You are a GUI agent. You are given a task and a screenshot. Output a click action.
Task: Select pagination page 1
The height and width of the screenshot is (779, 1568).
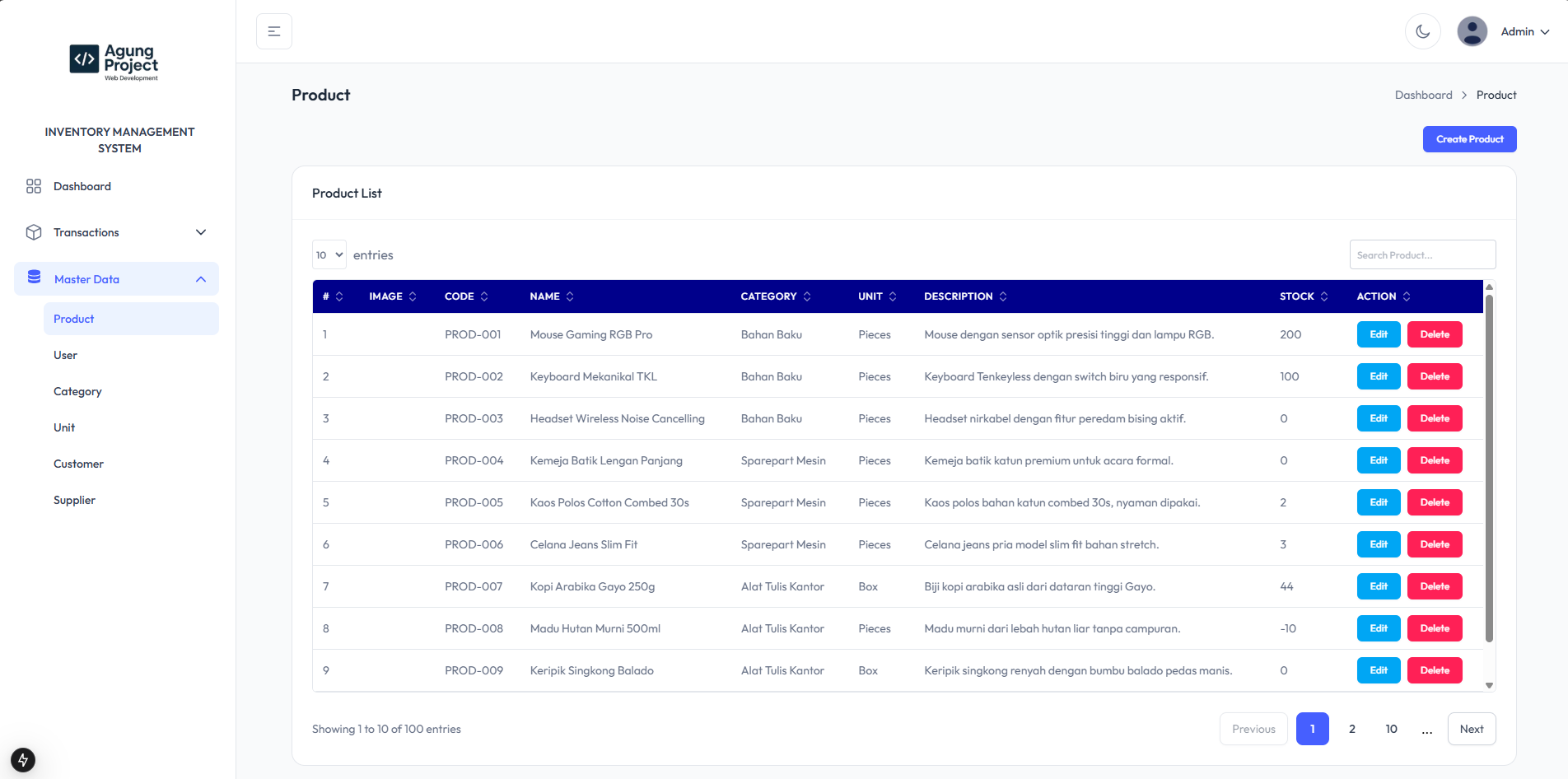point(1313,729)
